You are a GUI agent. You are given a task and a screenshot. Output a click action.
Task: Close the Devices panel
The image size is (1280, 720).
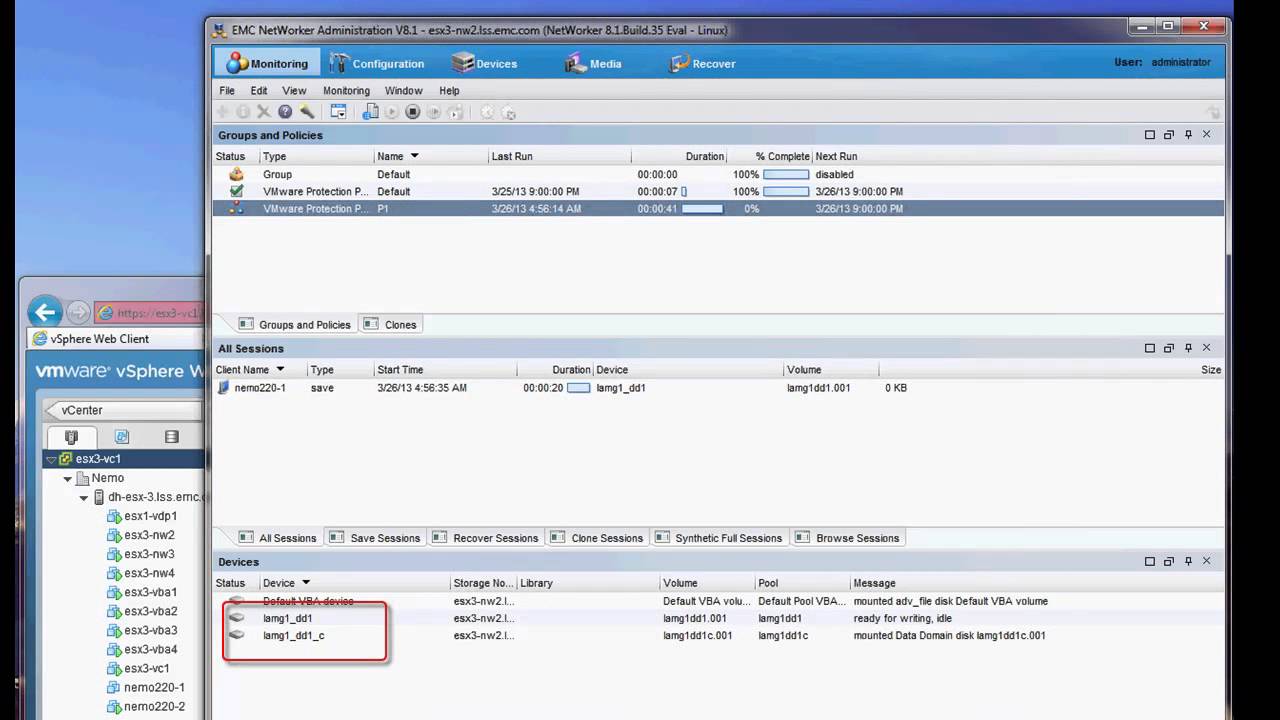click(1207, 562)
